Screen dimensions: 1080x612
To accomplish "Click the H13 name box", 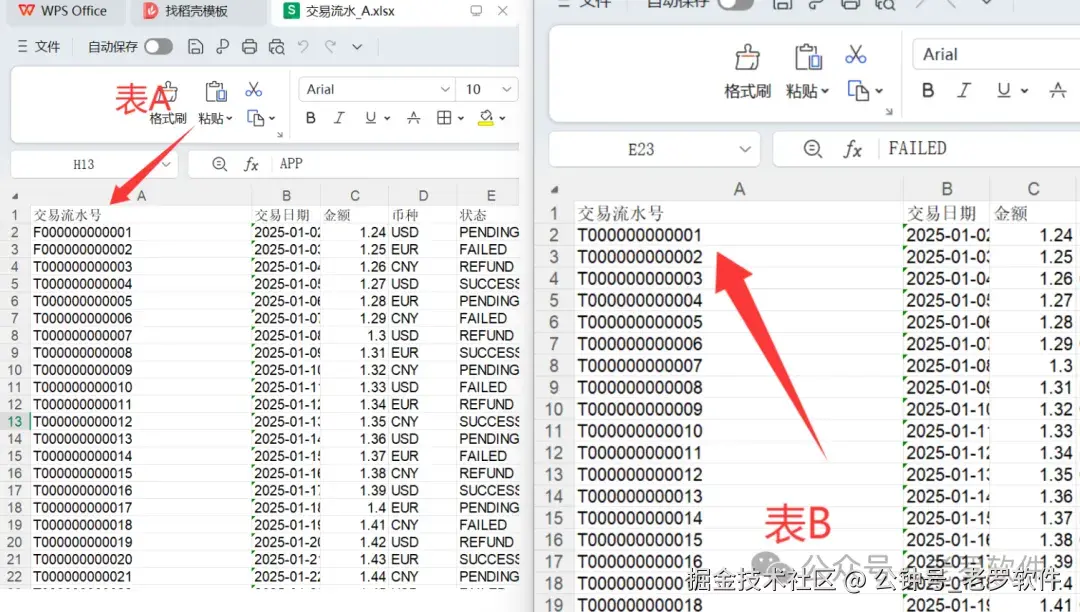I will 84,164.
